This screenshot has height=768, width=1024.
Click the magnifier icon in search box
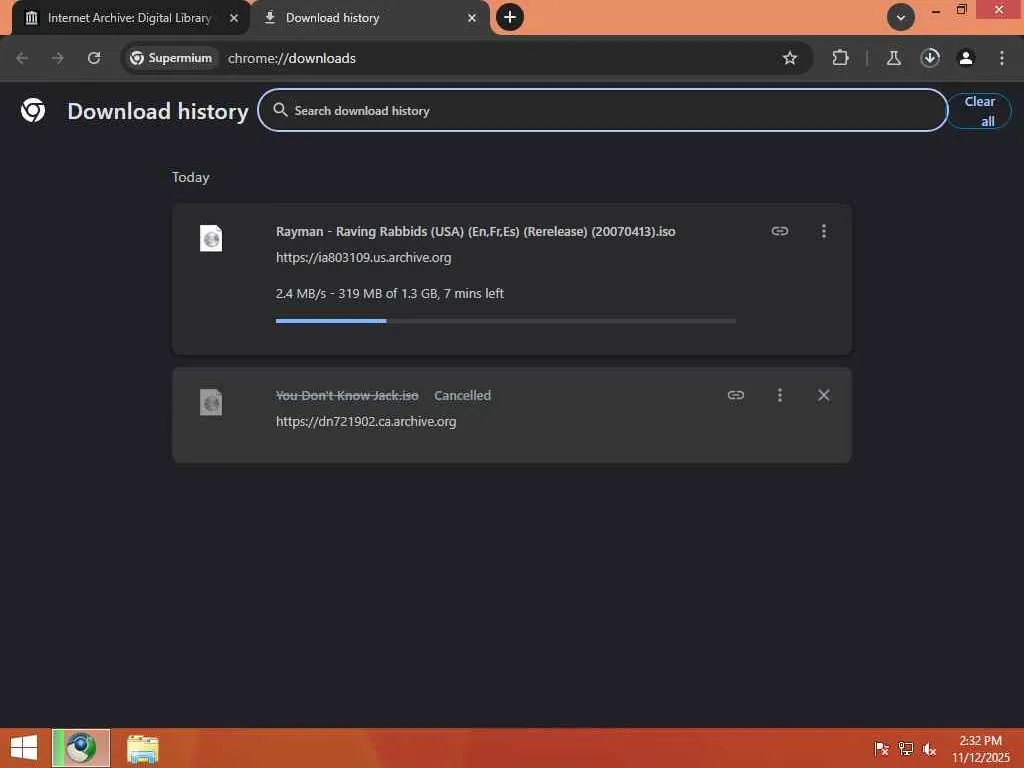(280, 110)
